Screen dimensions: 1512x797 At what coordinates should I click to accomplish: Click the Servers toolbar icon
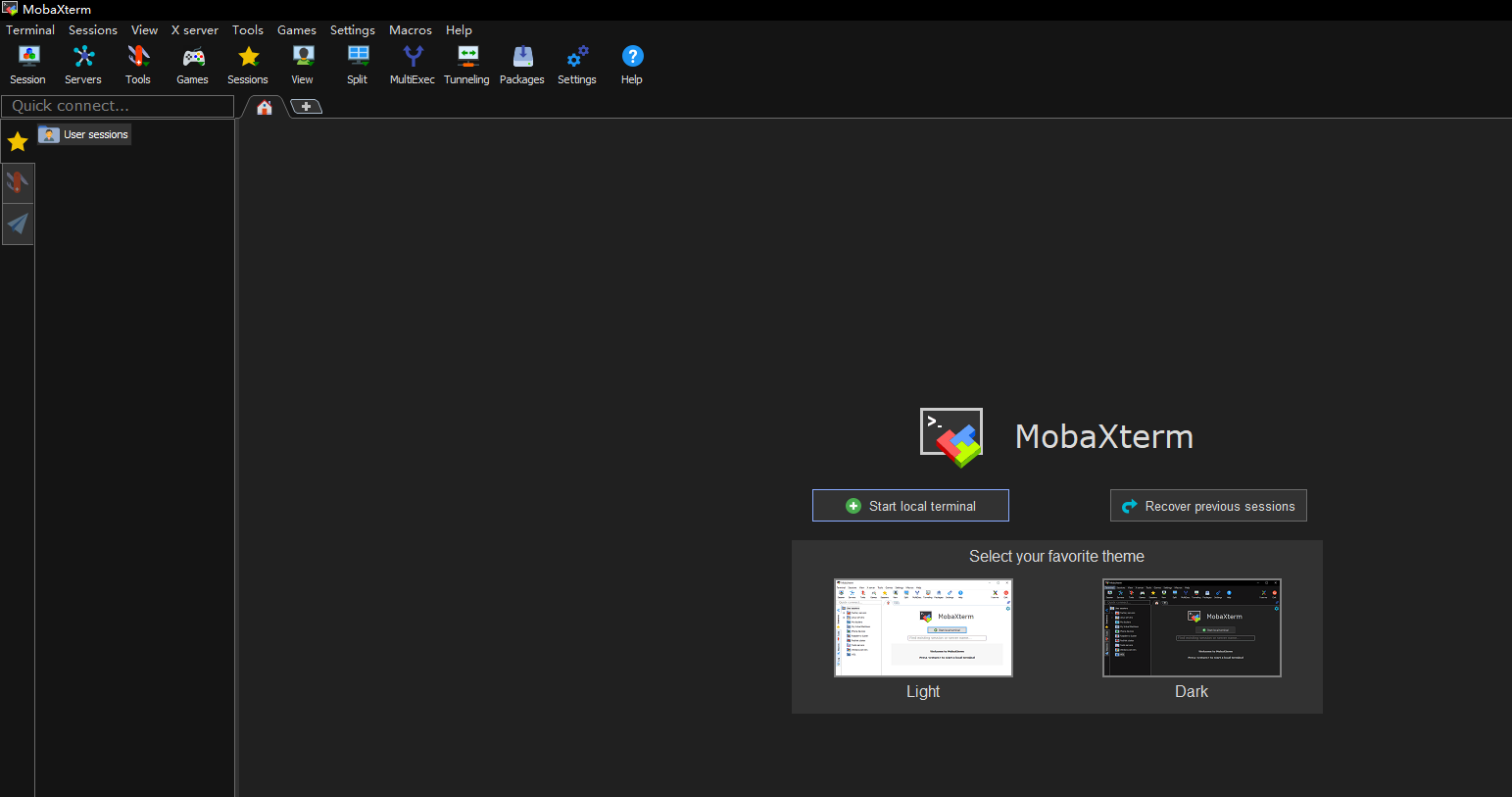pyautogui.click(x=83, y=66)
